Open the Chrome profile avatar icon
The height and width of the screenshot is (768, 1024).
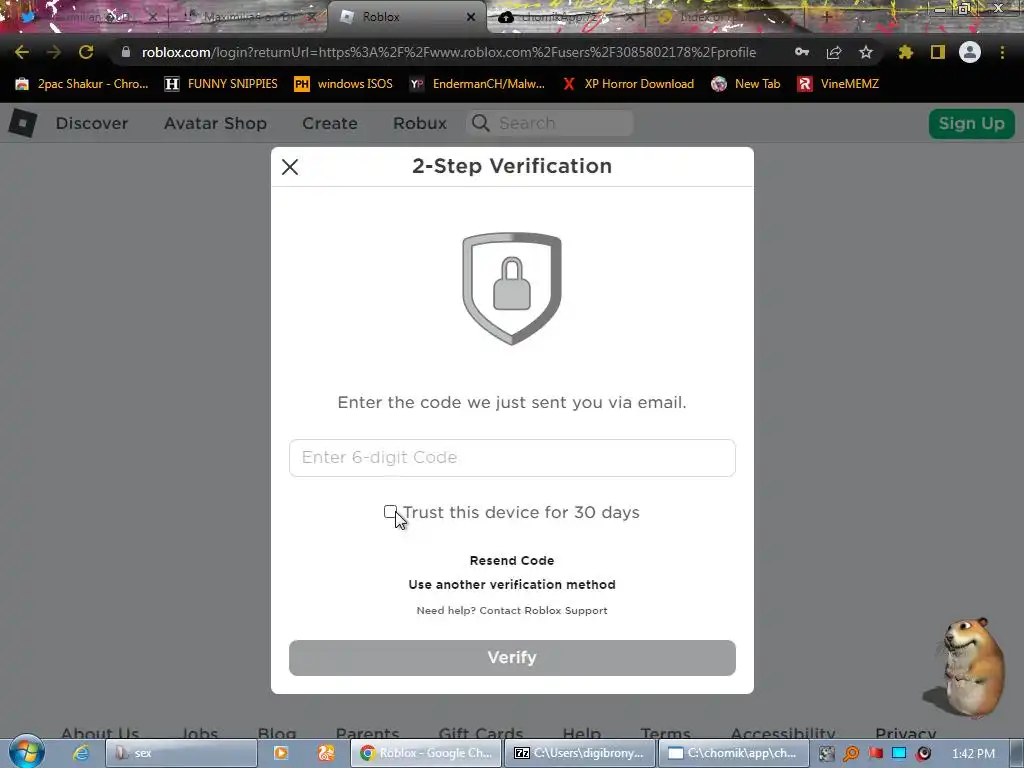pyautogui.click(x=970, y=52)
